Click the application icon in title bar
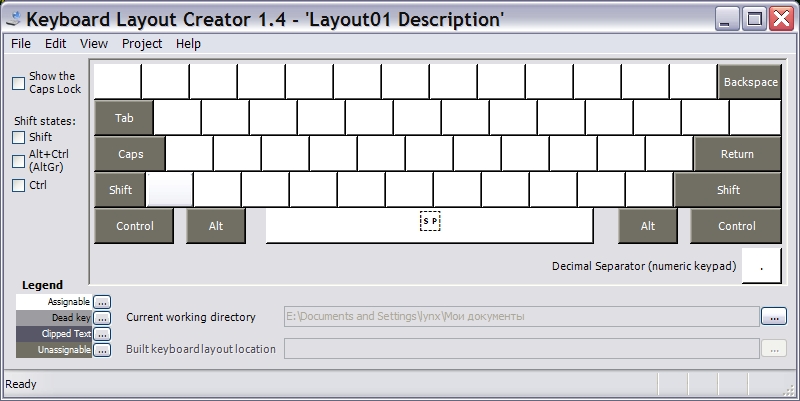Screen dimensions: 800x401 13,18
